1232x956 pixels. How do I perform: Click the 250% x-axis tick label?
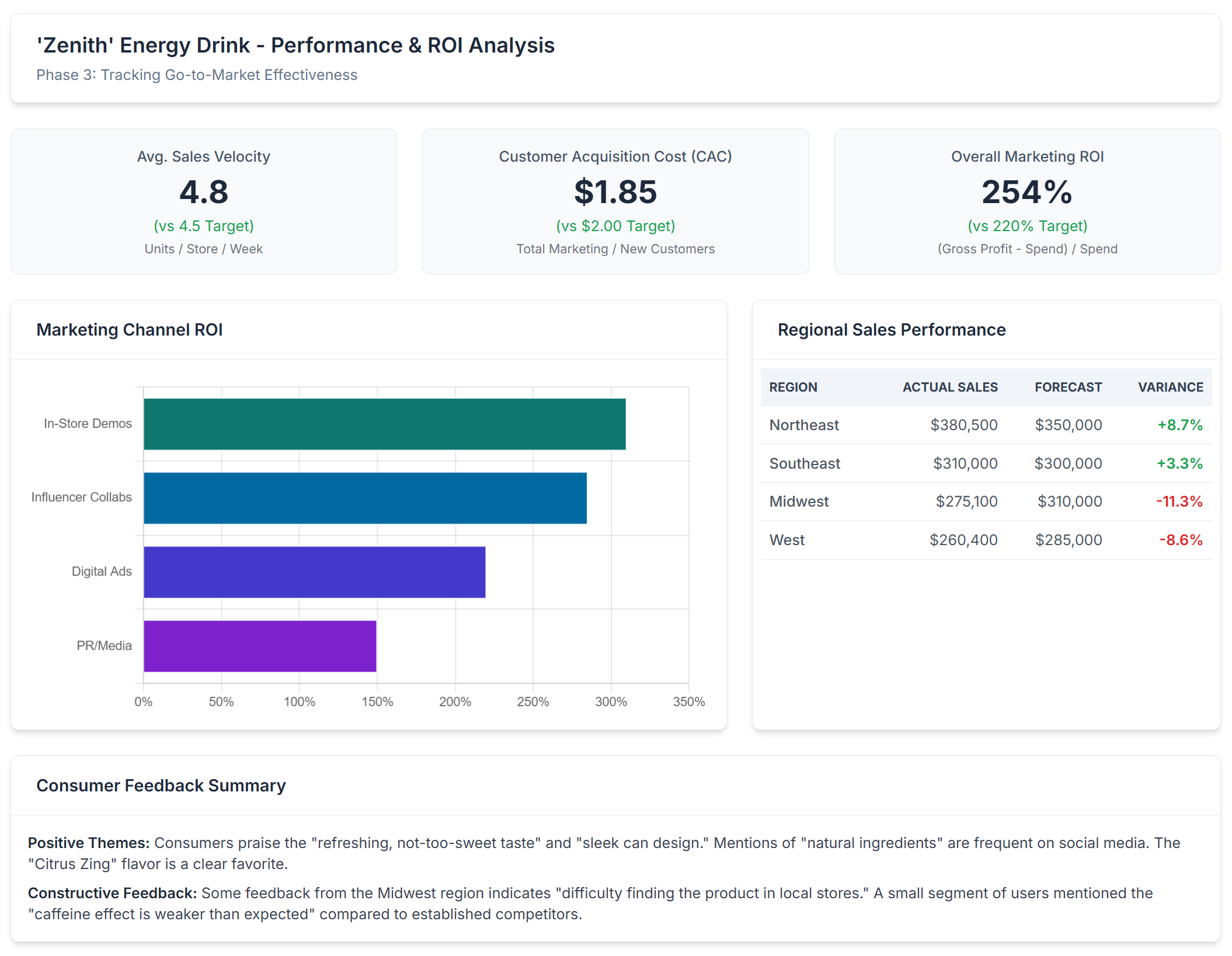click(x=533, y=702)
